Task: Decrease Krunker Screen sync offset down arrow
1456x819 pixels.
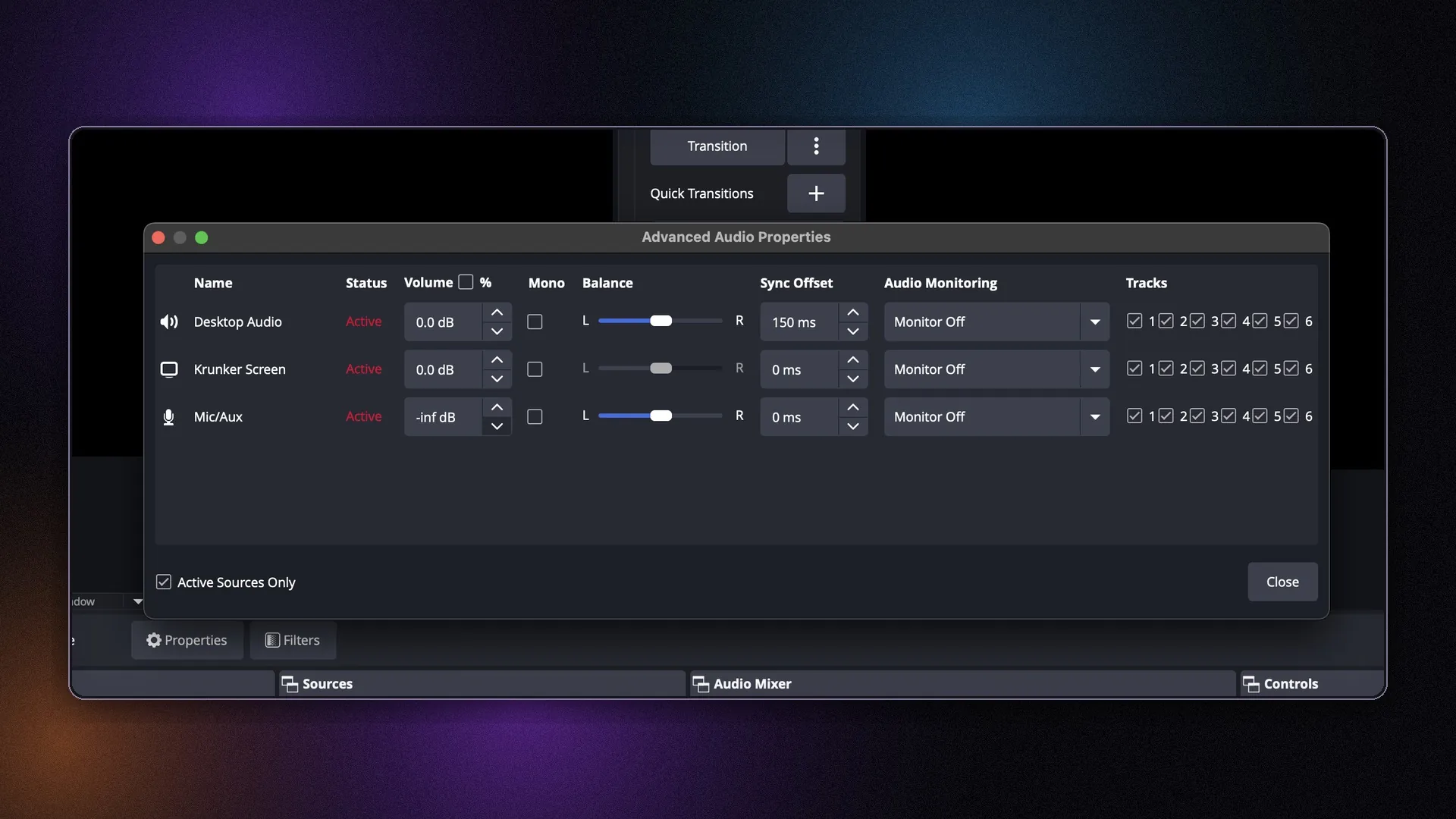Action: pyautogui.click(x=853, y=378)
